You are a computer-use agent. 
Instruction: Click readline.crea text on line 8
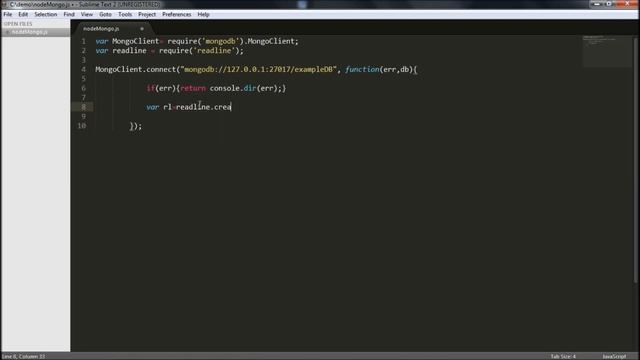tap(203, 107)
